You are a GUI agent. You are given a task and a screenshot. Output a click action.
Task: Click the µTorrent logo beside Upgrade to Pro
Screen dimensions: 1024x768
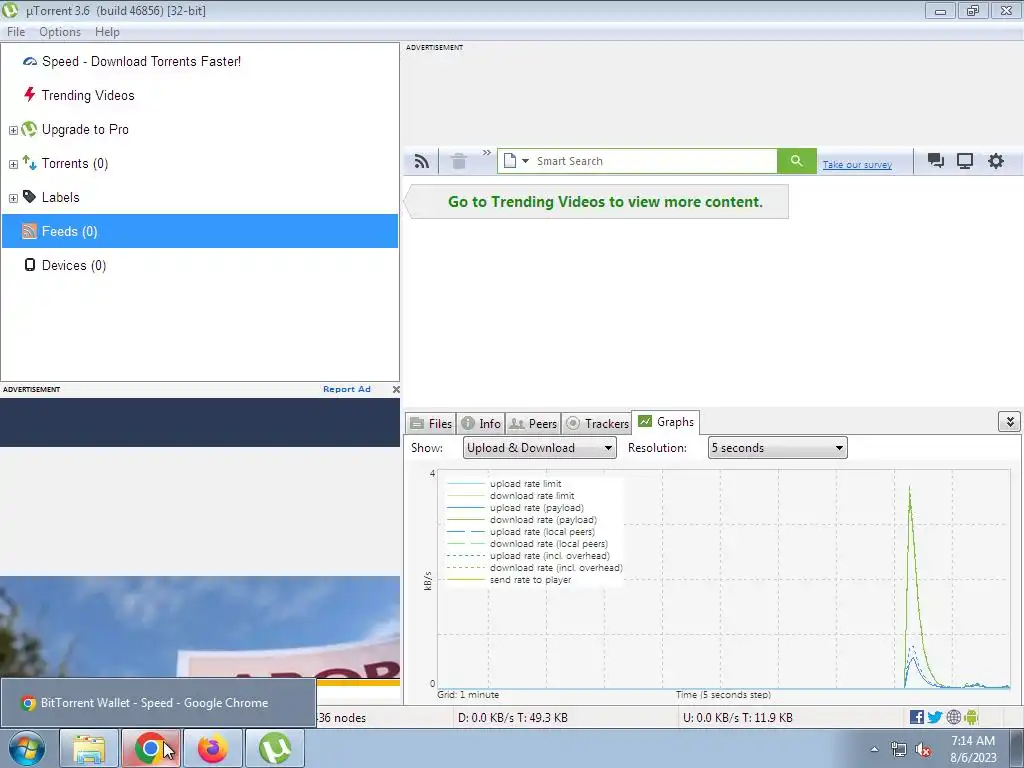coord(29,129)
